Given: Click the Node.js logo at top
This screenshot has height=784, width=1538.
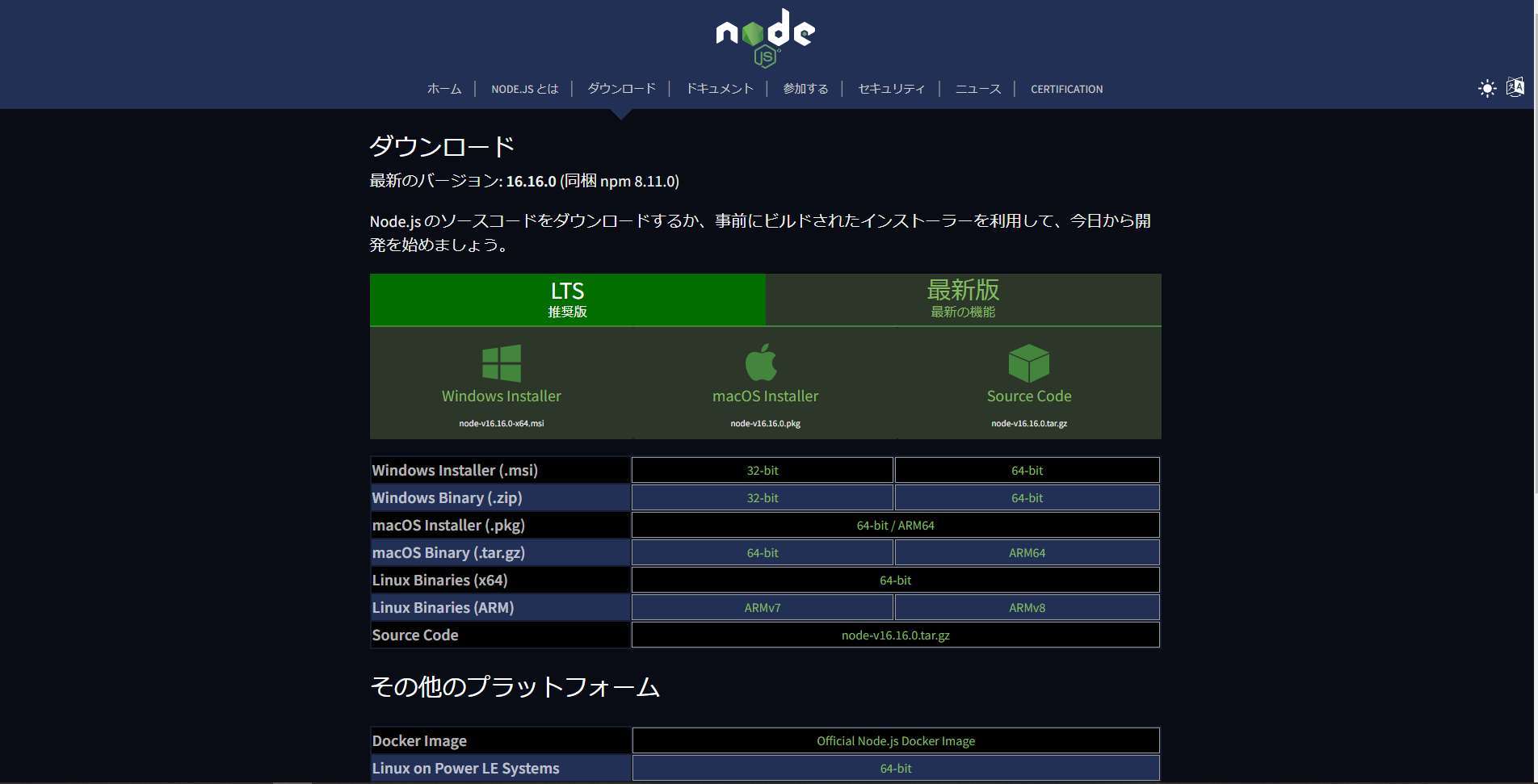Looking at the screenshot, I should 765,37.
